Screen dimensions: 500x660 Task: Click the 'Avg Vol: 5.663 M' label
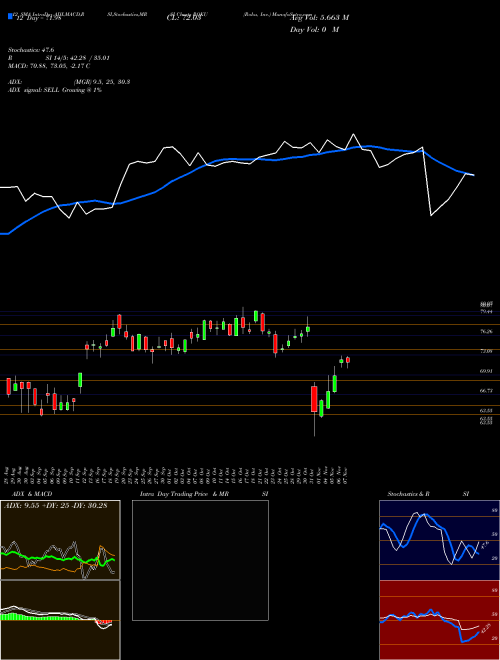[x=320, y=17]
